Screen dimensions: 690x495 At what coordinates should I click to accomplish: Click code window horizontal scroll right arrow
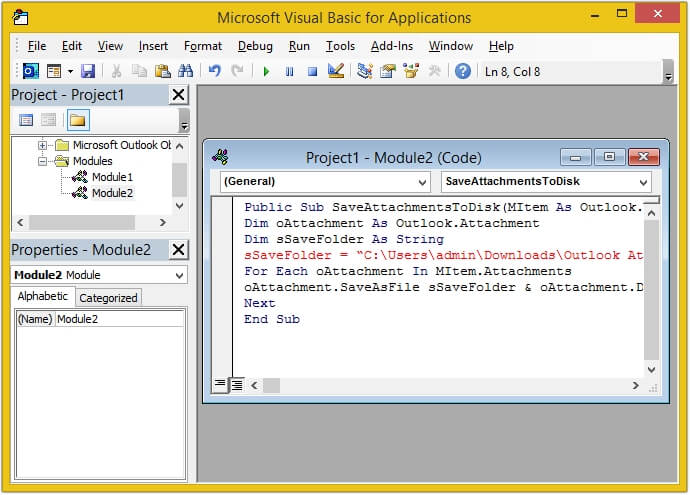[x=635, y=385]
